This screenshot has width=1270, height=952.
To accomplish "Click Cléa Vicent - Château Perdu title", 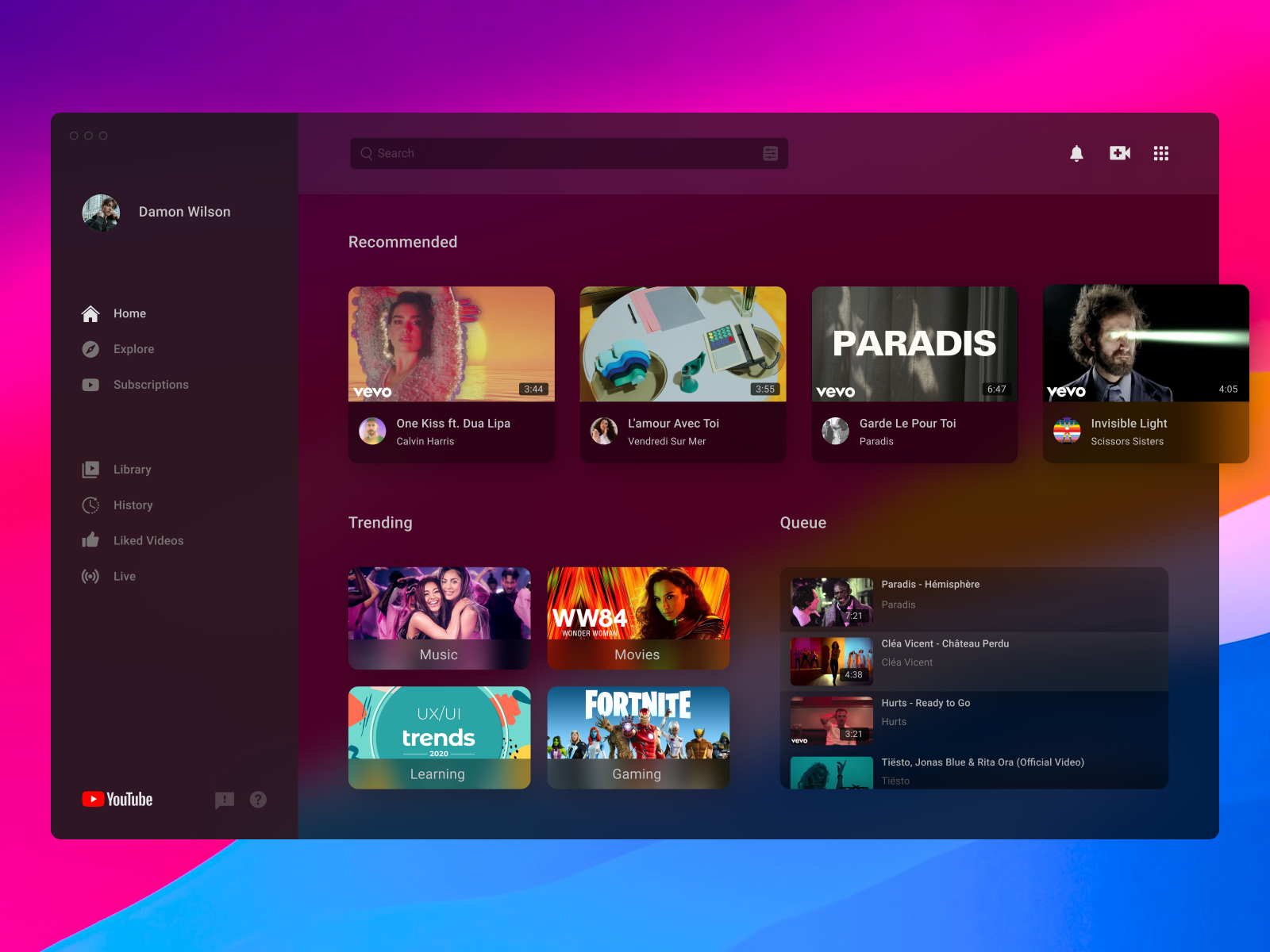I will [945, 643].
